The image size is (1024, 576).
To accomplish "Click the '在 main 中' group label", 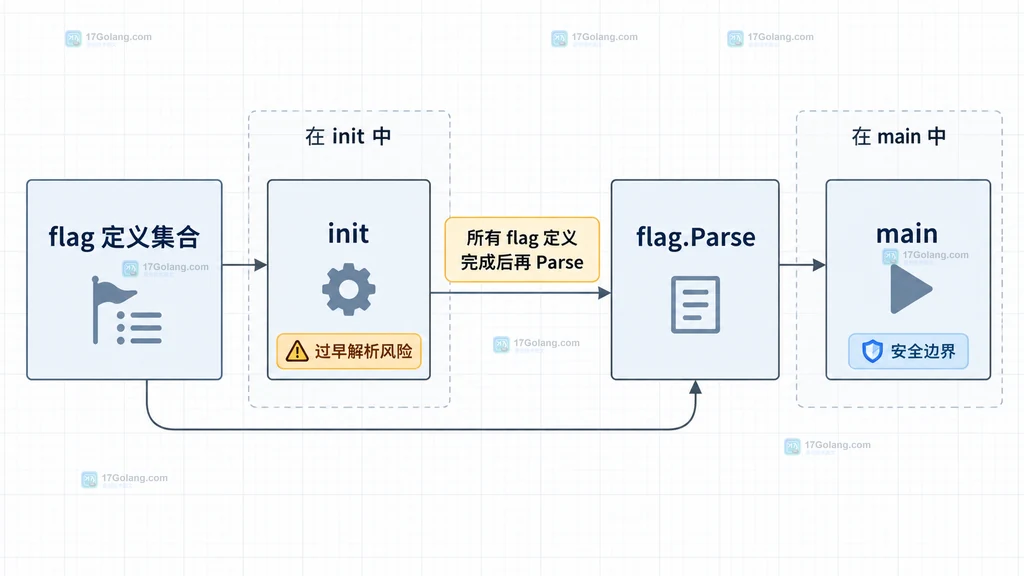I will (899, 136).
